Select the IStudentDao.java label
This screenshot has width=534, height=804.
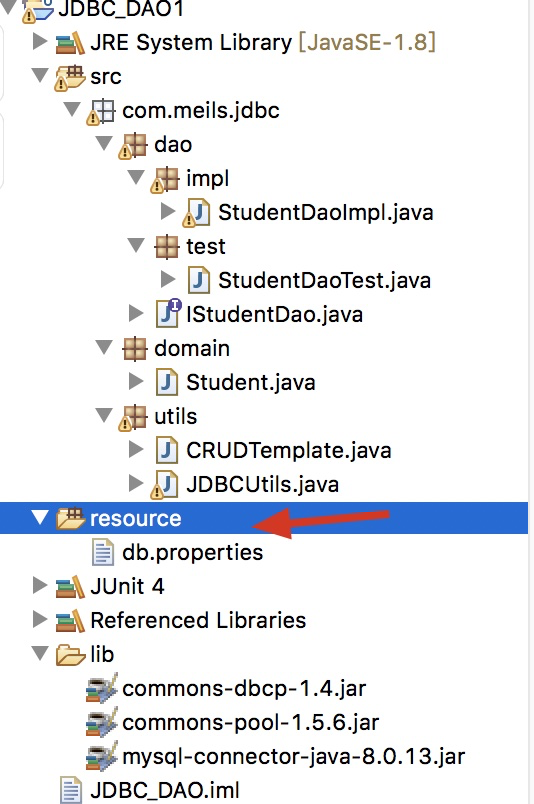(274, 315)
